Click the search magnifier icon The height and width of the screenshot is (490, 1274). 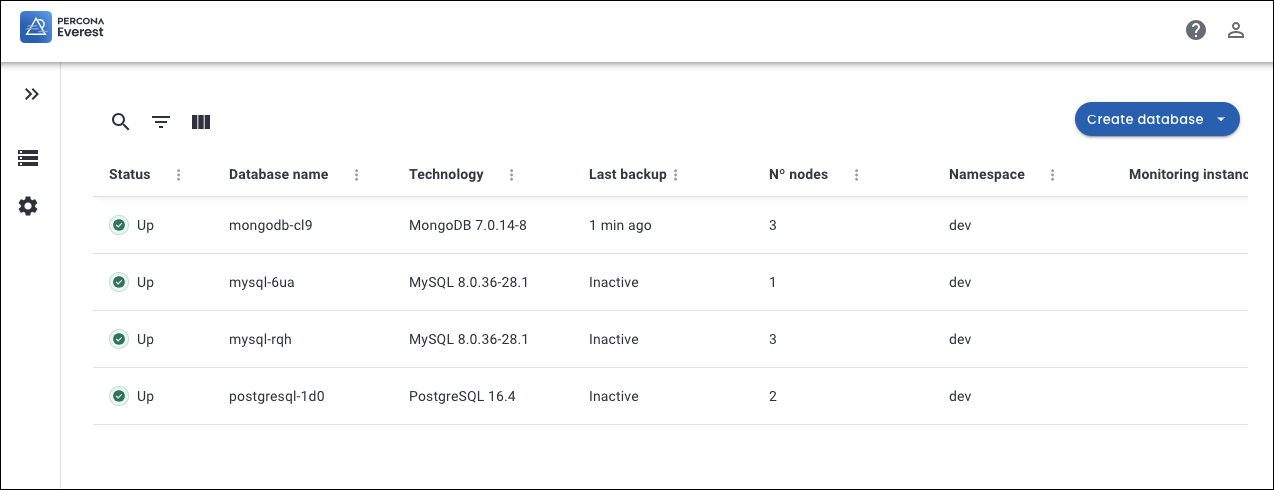point(120,122)
